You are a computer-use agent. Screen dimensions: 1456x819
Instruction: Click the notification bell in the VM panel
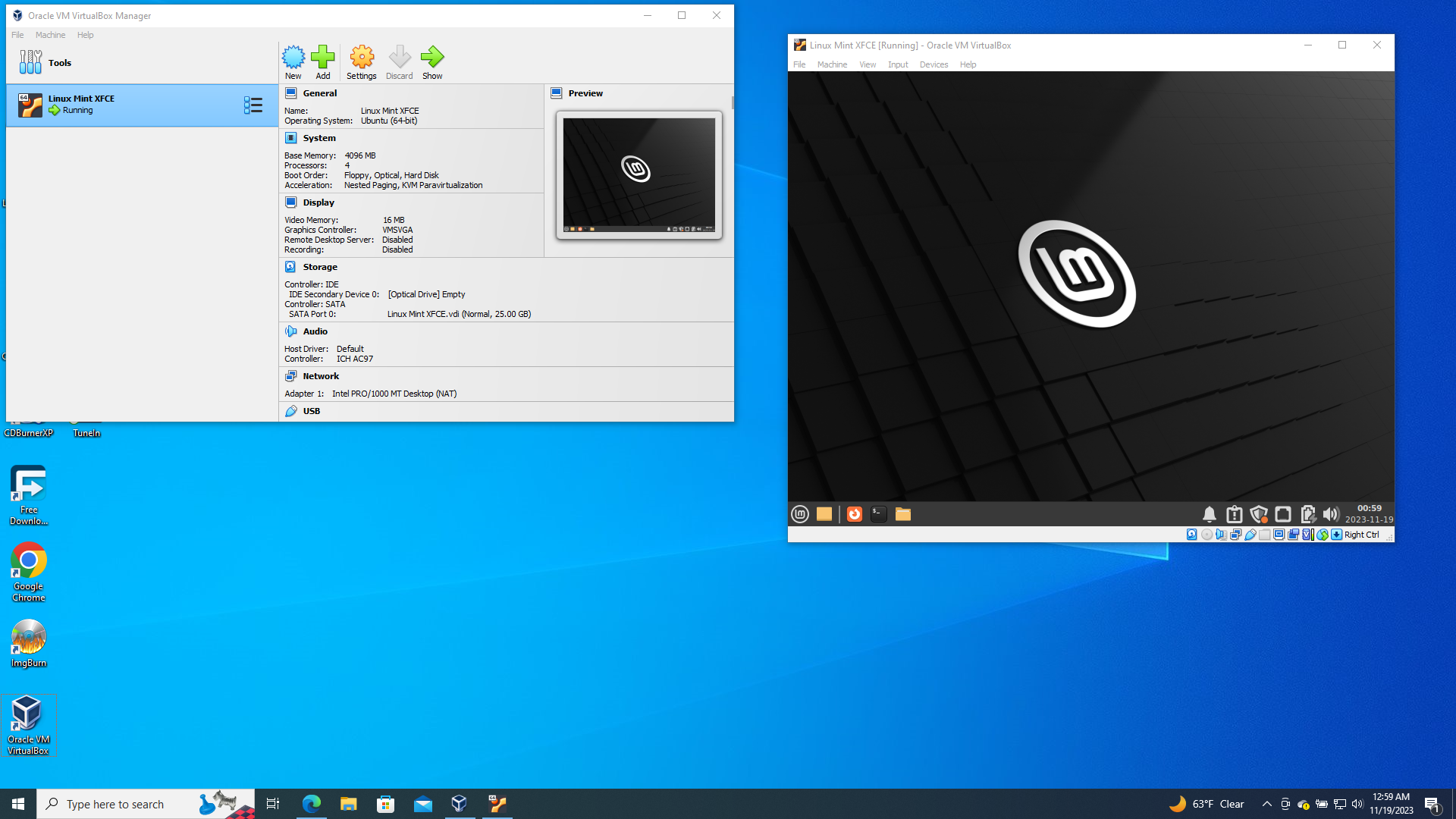(1210, 514)
